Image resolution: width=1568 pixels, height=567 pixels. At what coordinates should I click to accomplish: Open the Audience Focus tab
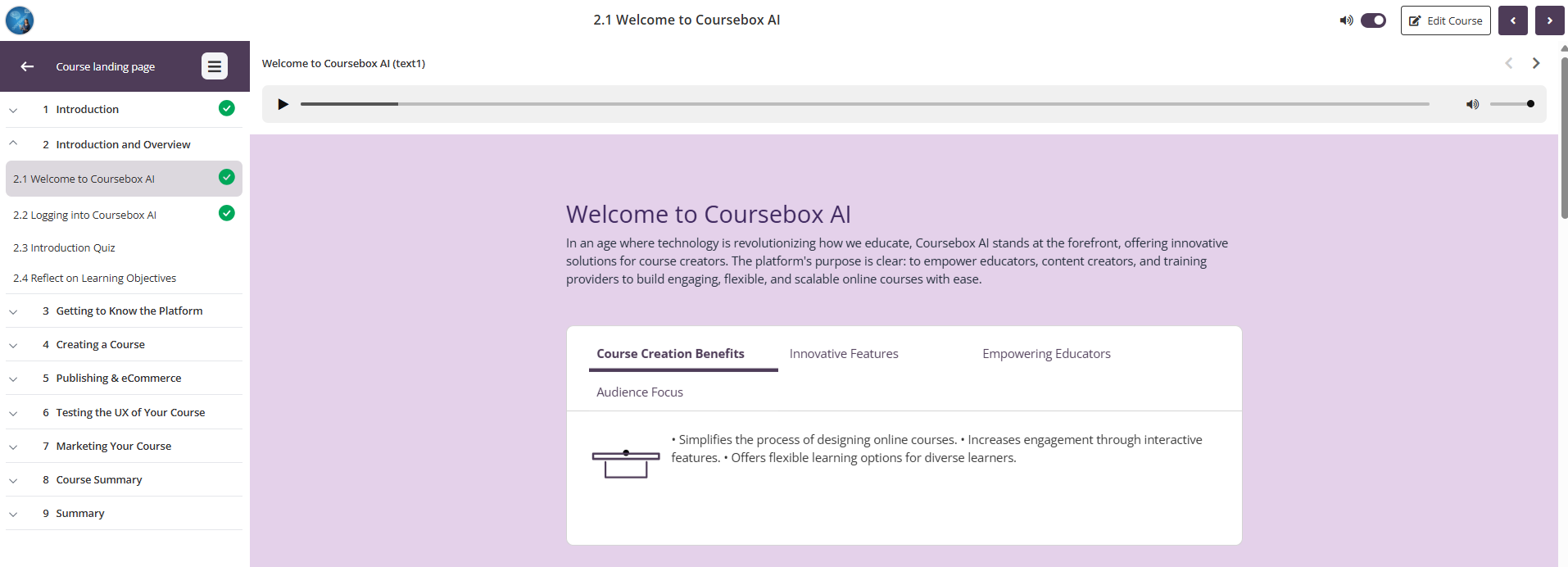[x=640, y=392]
